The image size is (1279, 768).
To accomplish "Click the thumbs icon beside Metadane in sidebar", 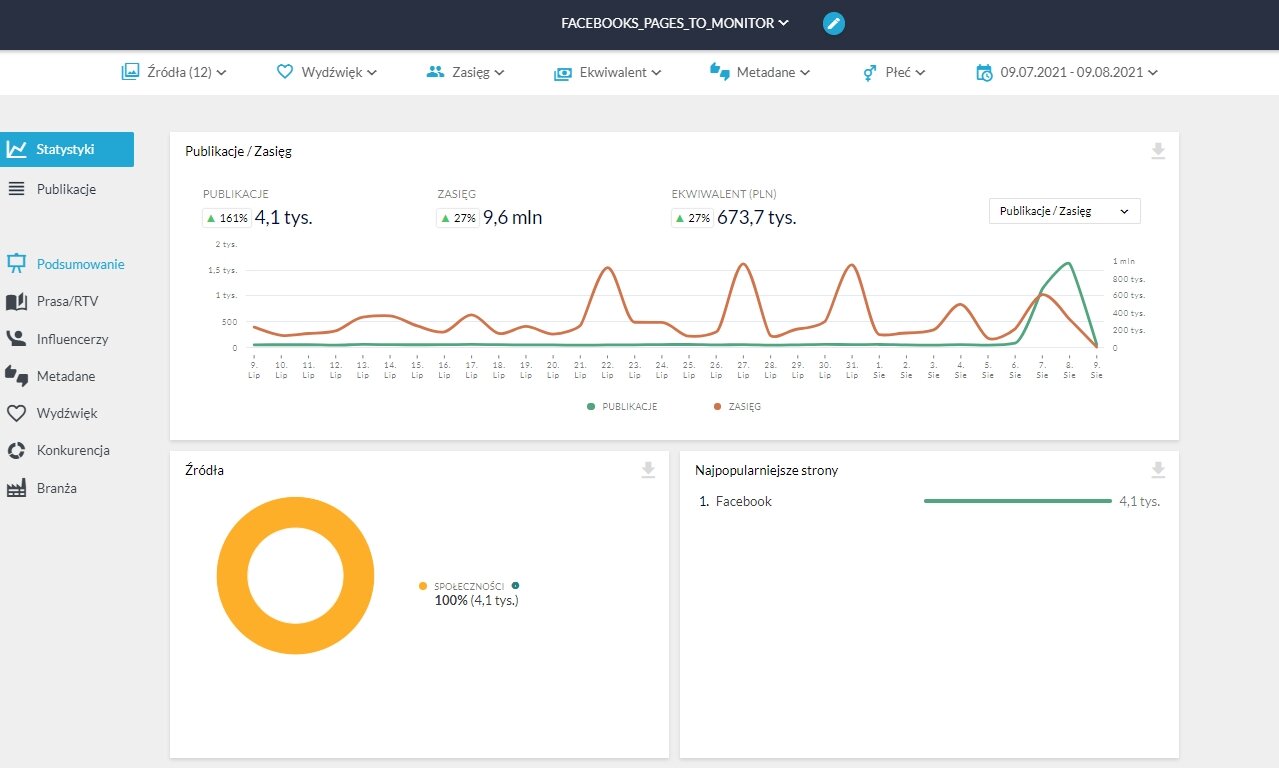I will (16, 376).
